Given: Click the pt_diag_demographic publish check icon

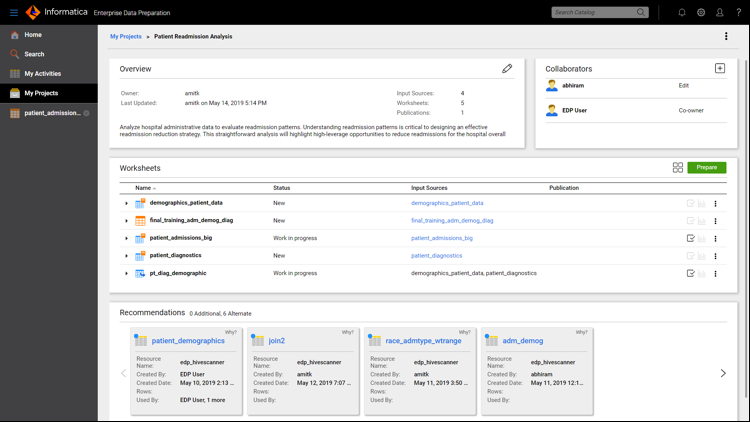Looking at the screenshot, I should (x=690, y=273).
